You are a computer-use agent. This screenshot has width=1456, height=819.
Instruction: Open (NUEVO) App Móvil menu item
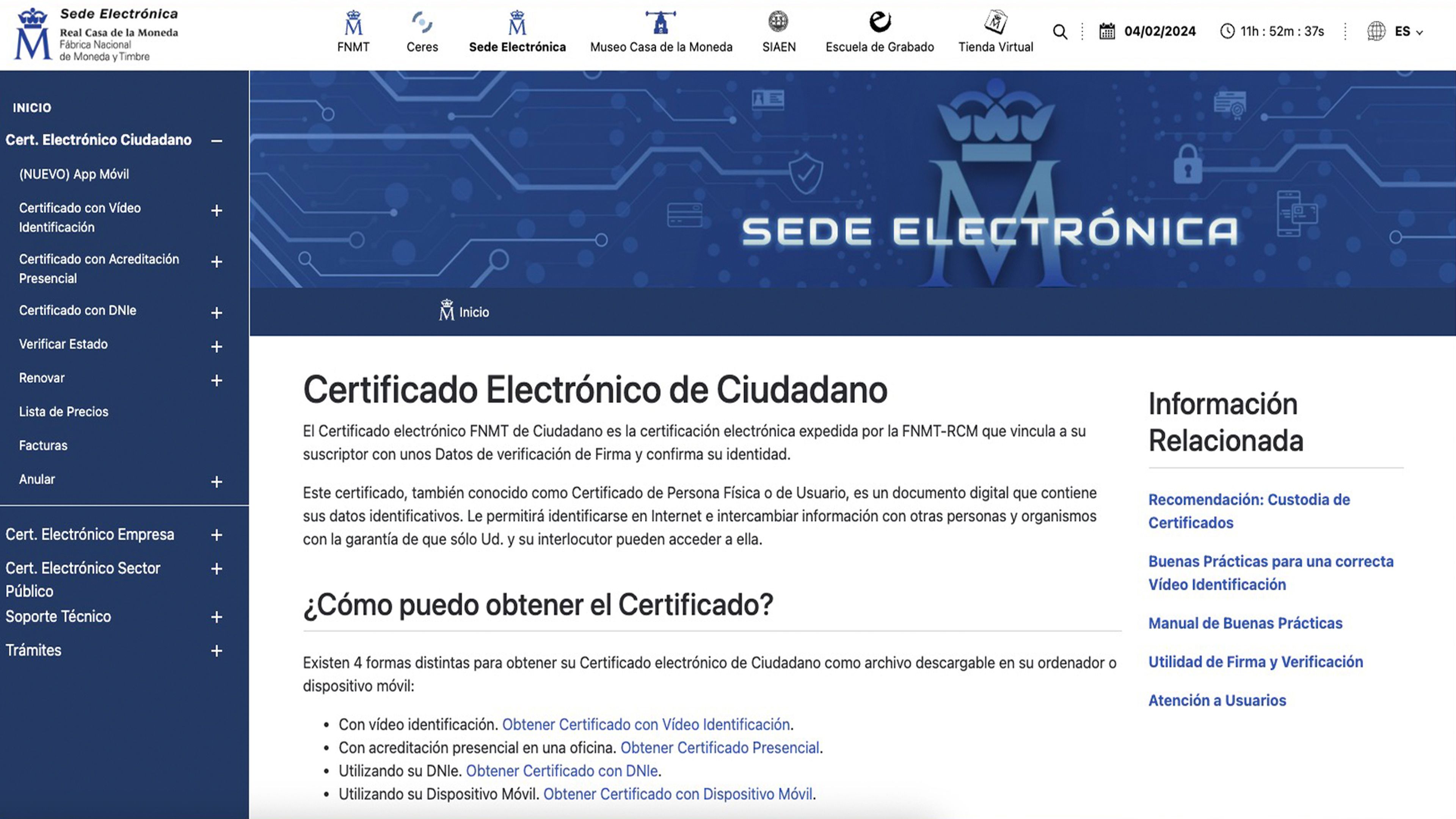pos(74,174)
